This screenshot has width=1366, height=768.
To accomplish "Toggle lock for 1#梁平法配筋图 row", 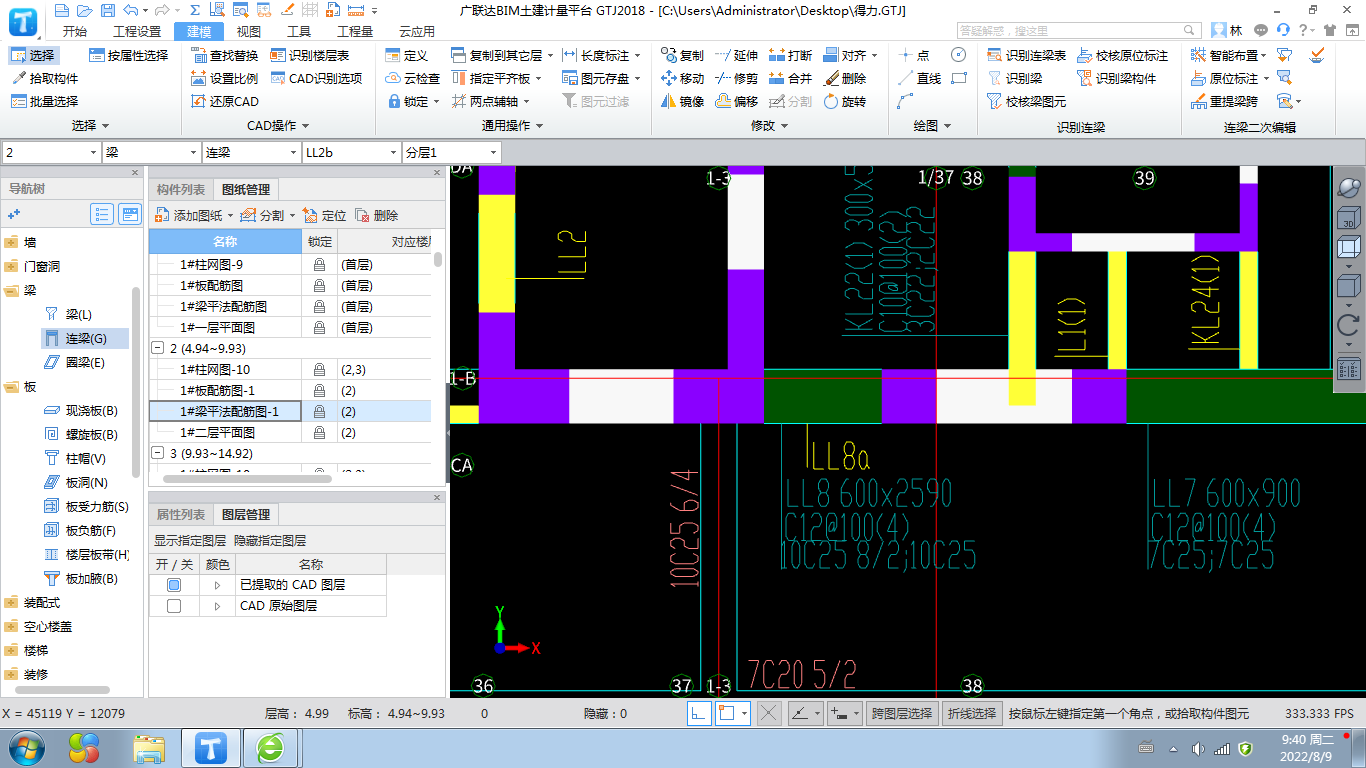I will click(319, 306).
